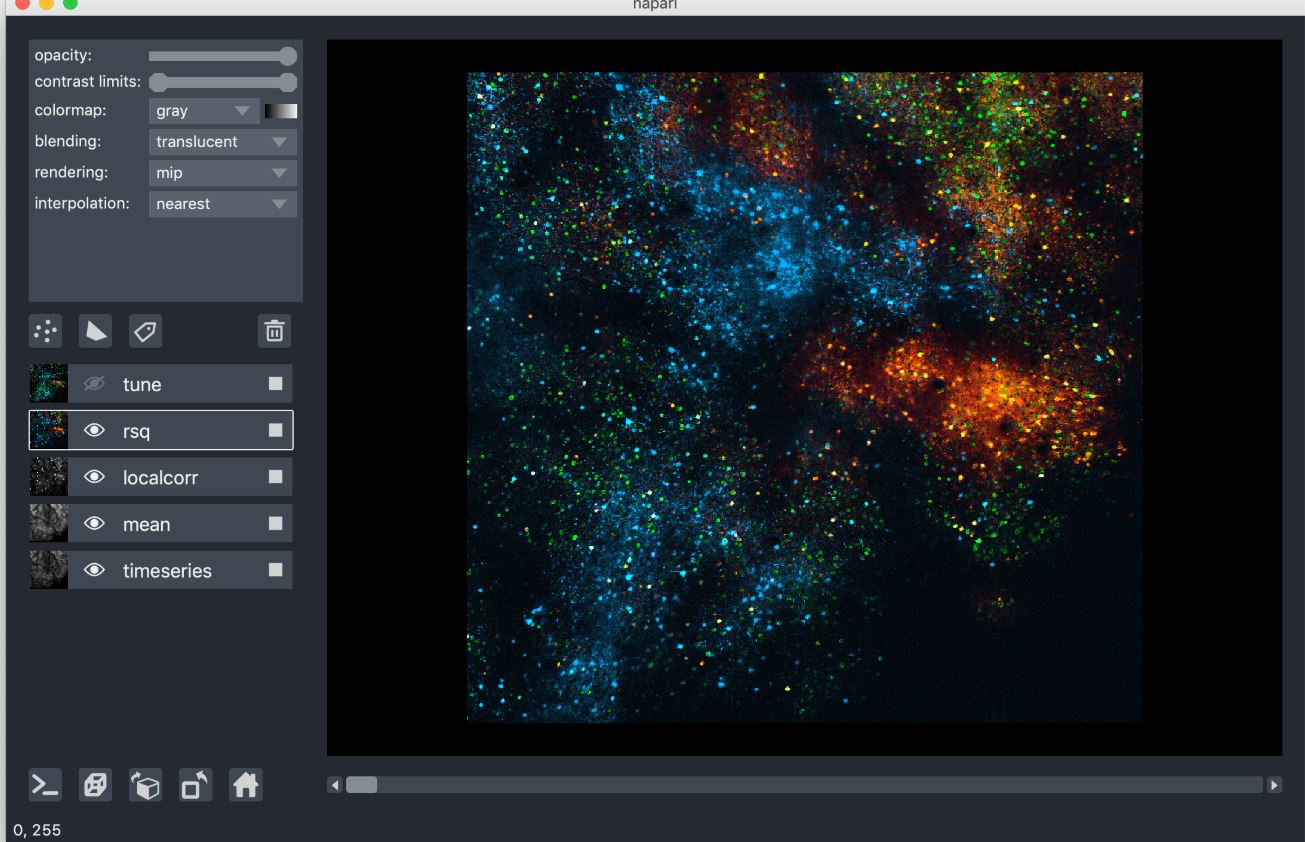Hide the localcorr layer
Image resolution: width=1305 pixels, height=842 pixels.
point(95,478)
